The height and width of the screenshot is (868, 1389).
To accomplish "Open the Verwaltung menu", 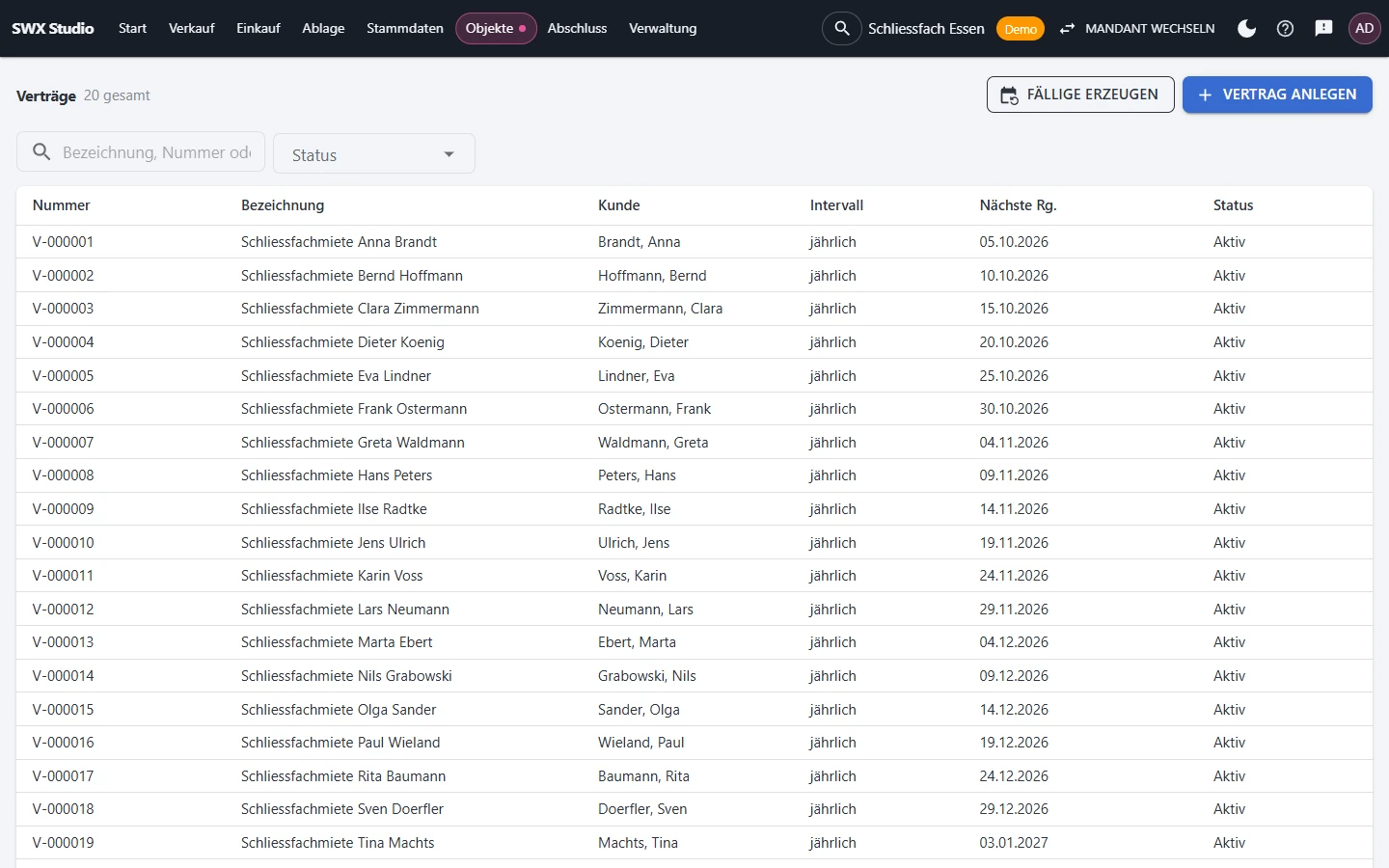I will click(663, 28).
